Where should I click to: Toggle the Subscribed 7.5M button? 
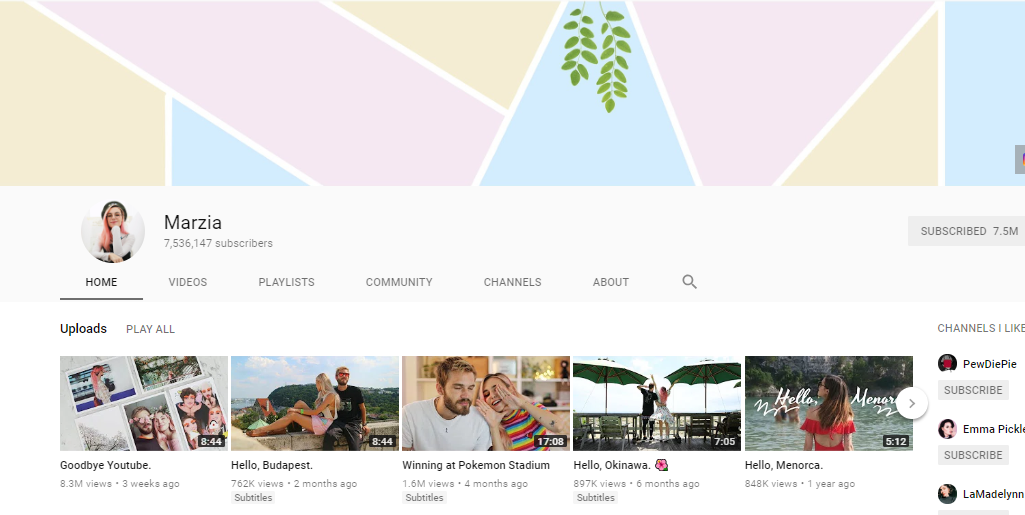point(968,231)
